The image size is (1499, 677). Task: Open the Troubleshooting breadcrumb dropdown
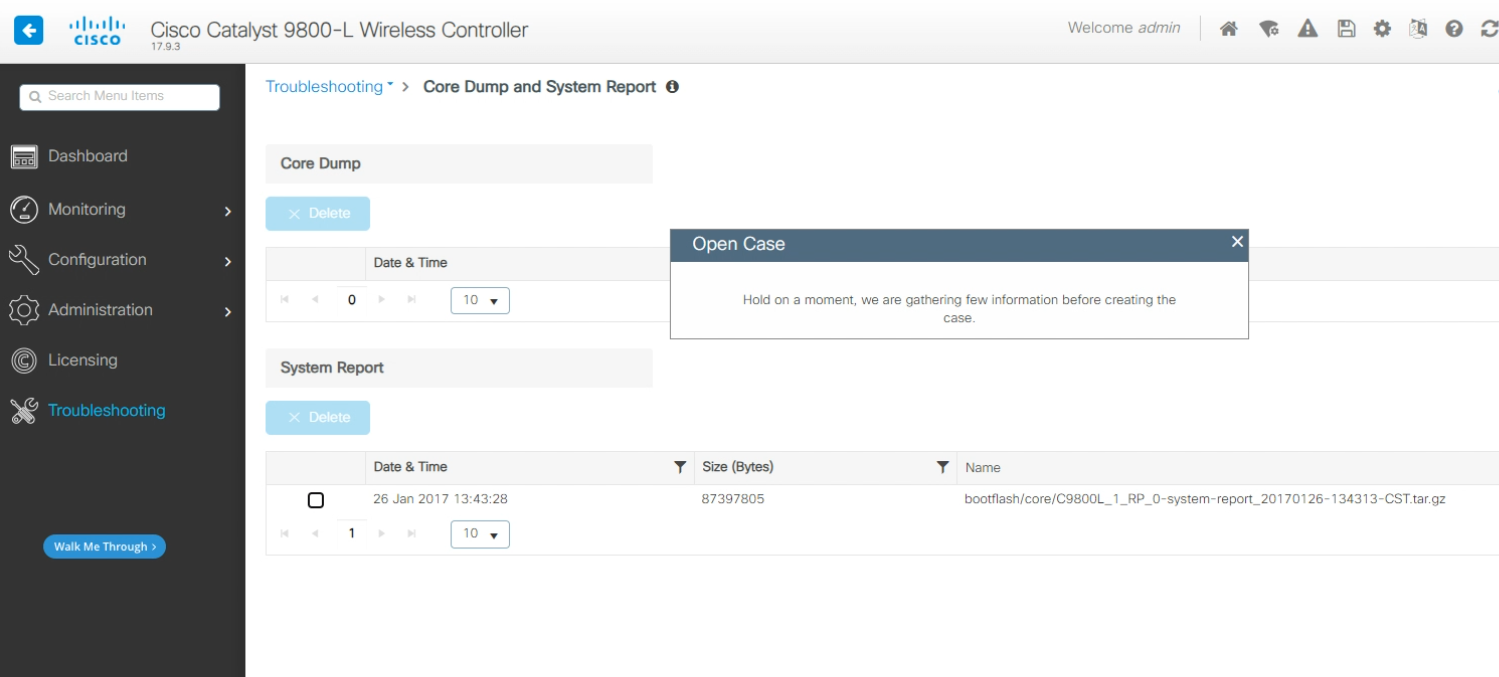click(329, 87)
